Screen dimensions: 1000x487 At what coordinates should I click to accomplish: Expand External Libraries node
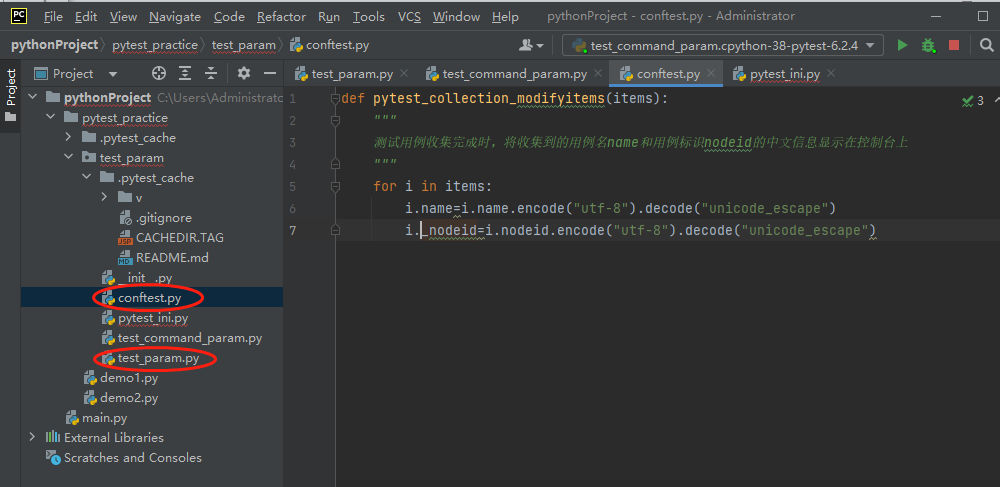tap(33, 437)
